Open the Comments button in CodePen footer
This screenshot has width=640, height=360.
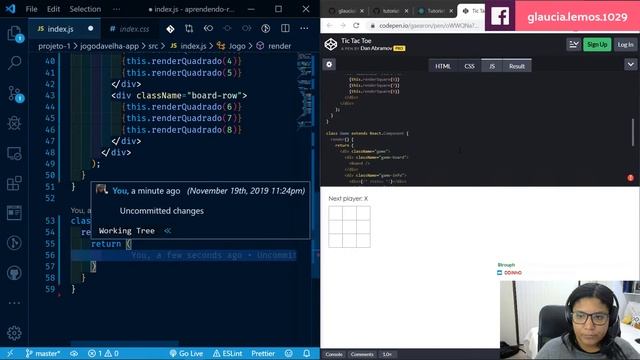click(x=362, y=354)
